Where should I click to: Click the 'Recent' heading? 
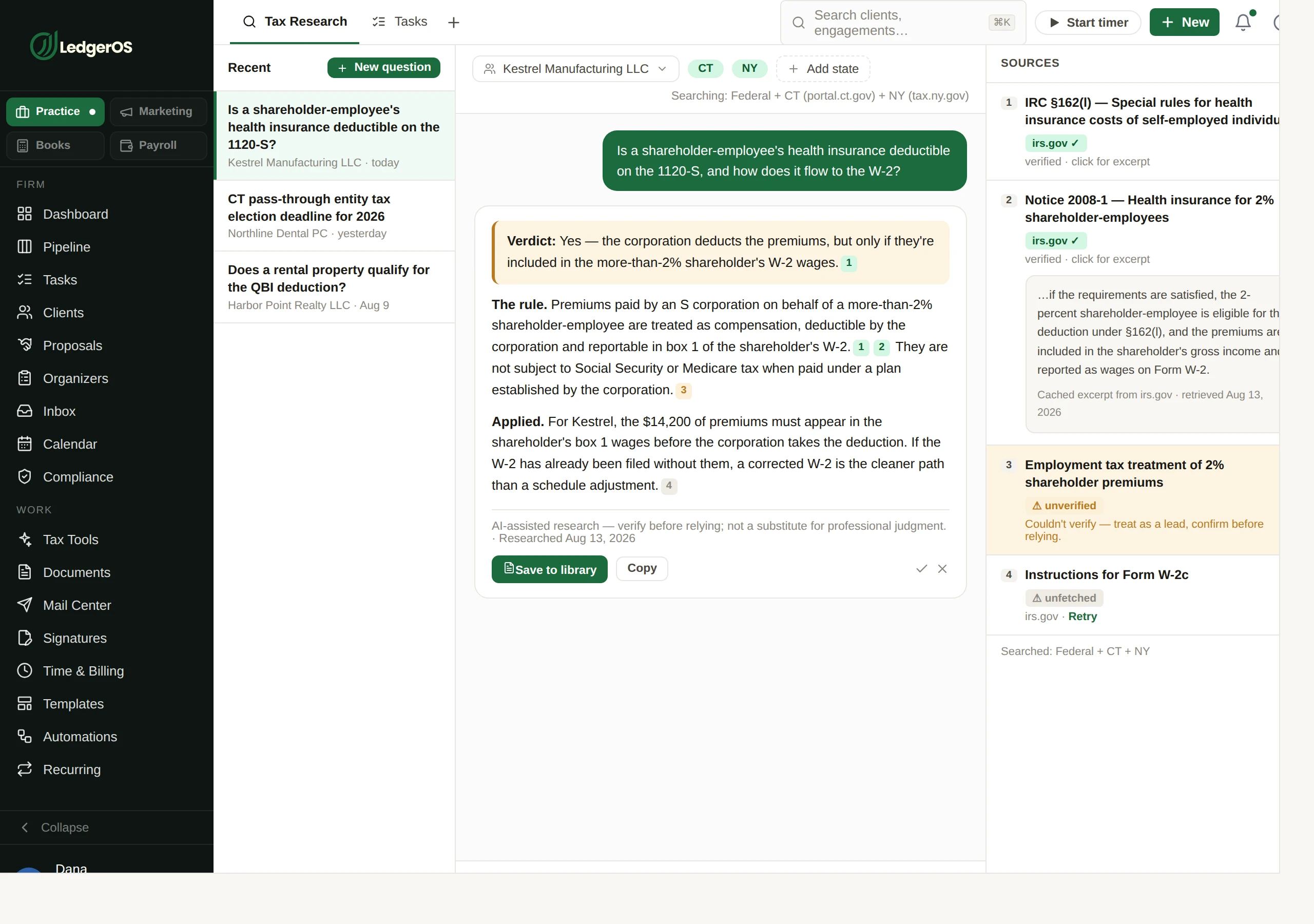(x=249, y=68)
